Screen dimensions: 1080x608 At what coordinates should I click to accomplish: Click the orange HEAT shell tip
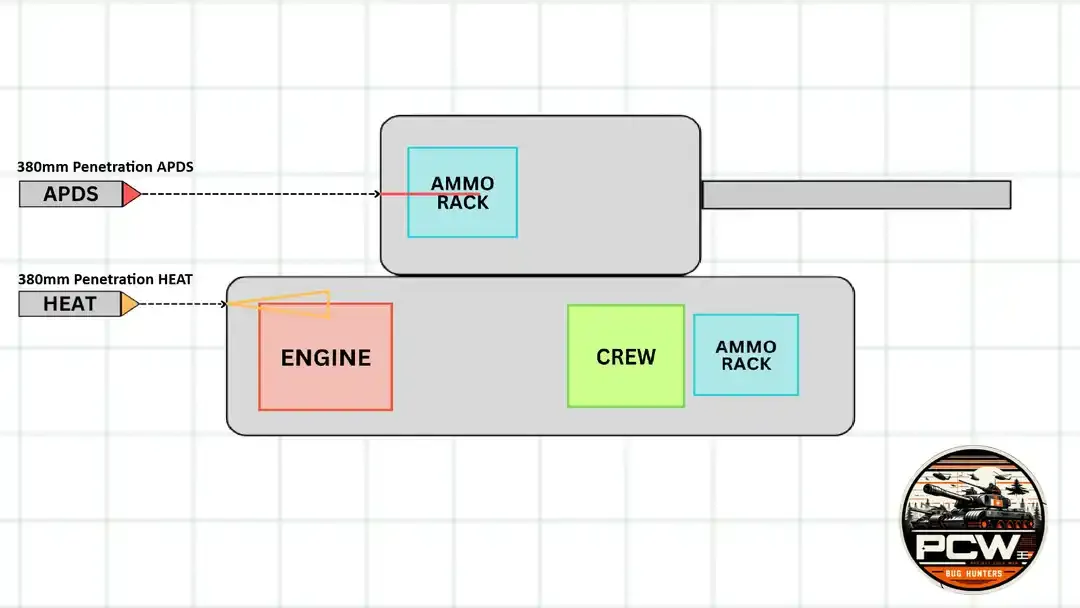(x=129, y=304)
